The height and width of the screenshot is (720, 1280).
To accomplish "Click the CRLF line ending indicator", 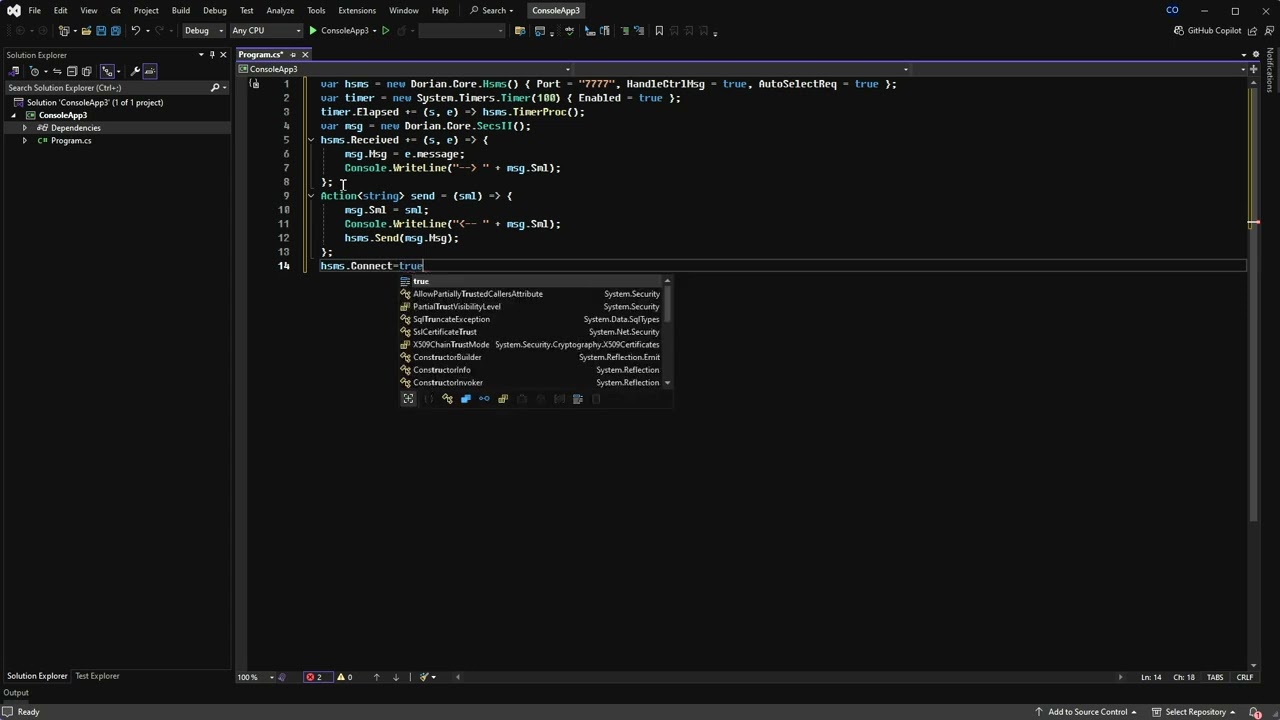I will click(x=1245, y=678).
